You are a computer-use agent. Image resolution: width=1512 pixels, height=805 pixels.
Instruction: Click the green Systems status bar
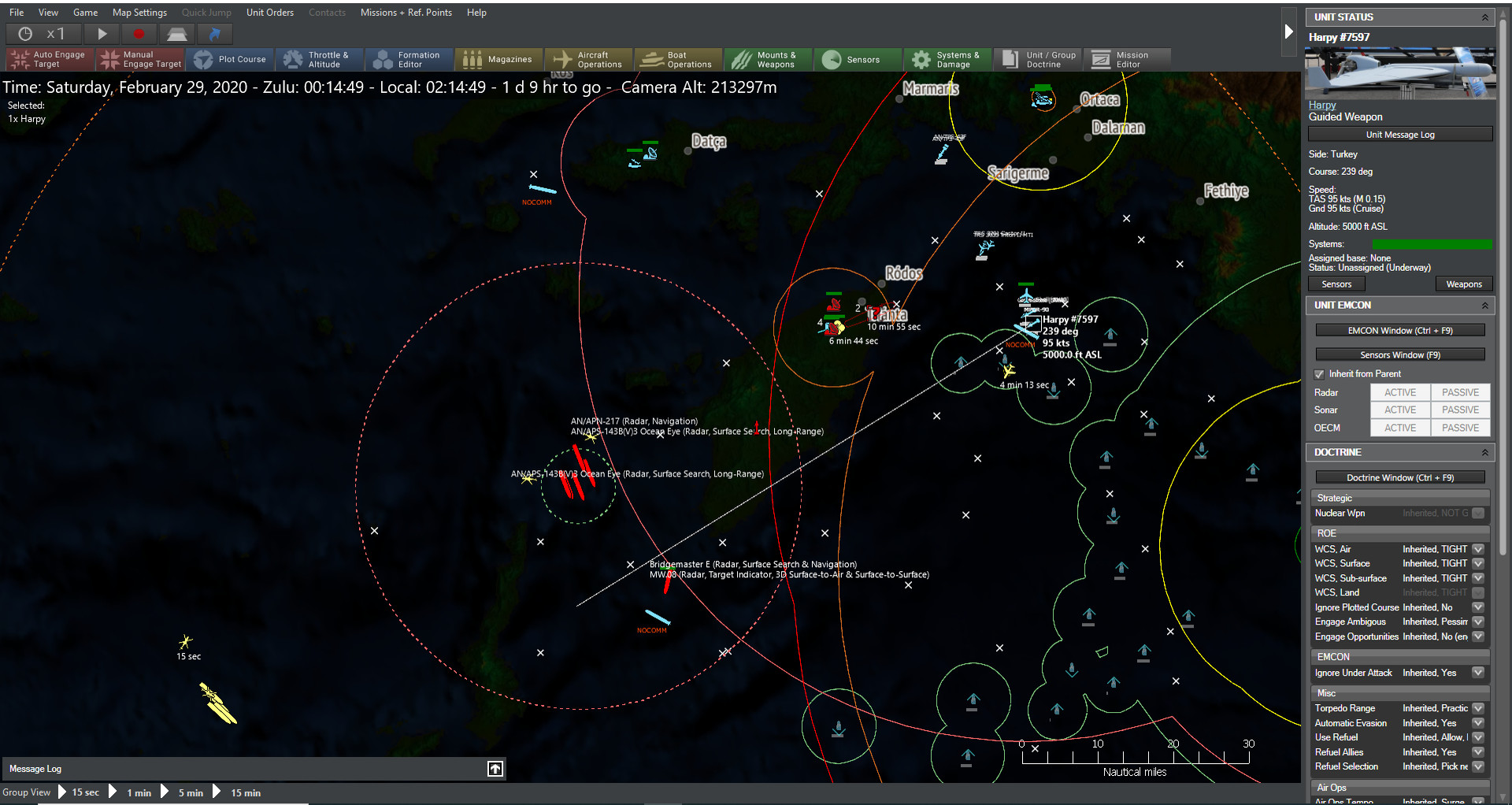click(x=1432, y=244)
